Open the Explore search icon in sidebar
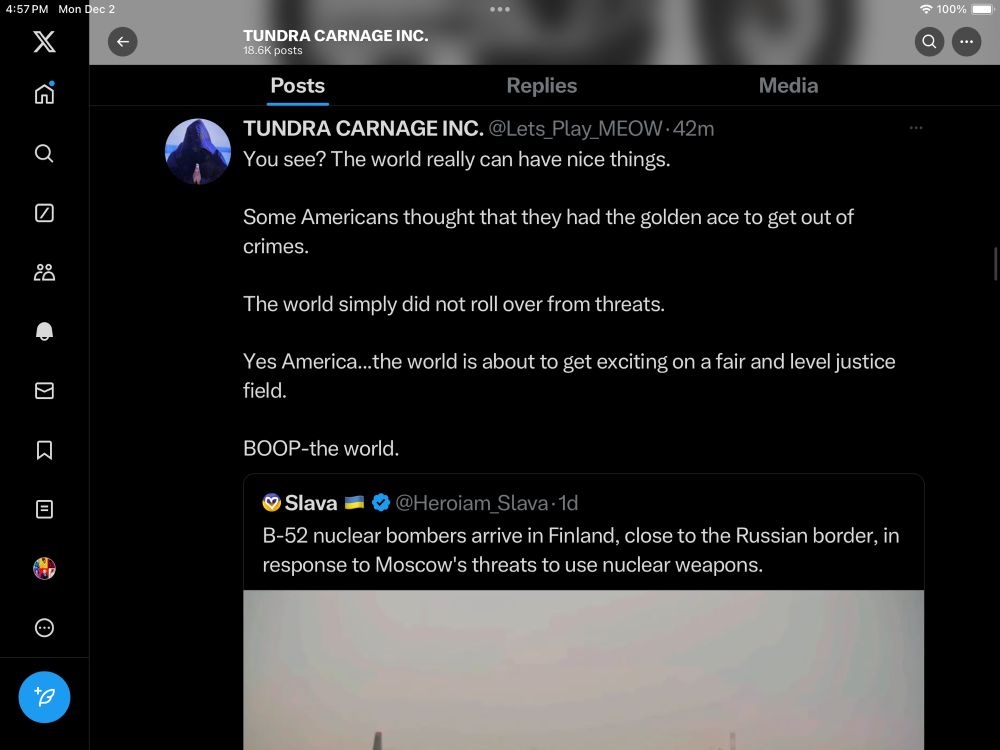 pos(44,153)
